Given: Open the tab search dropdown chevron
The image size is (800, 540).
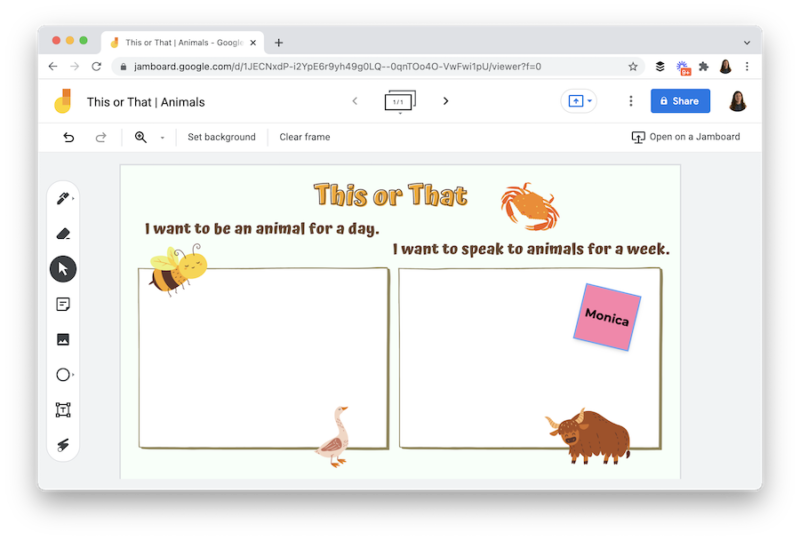Looking at the screenshot, I should (x=747, y=43).
